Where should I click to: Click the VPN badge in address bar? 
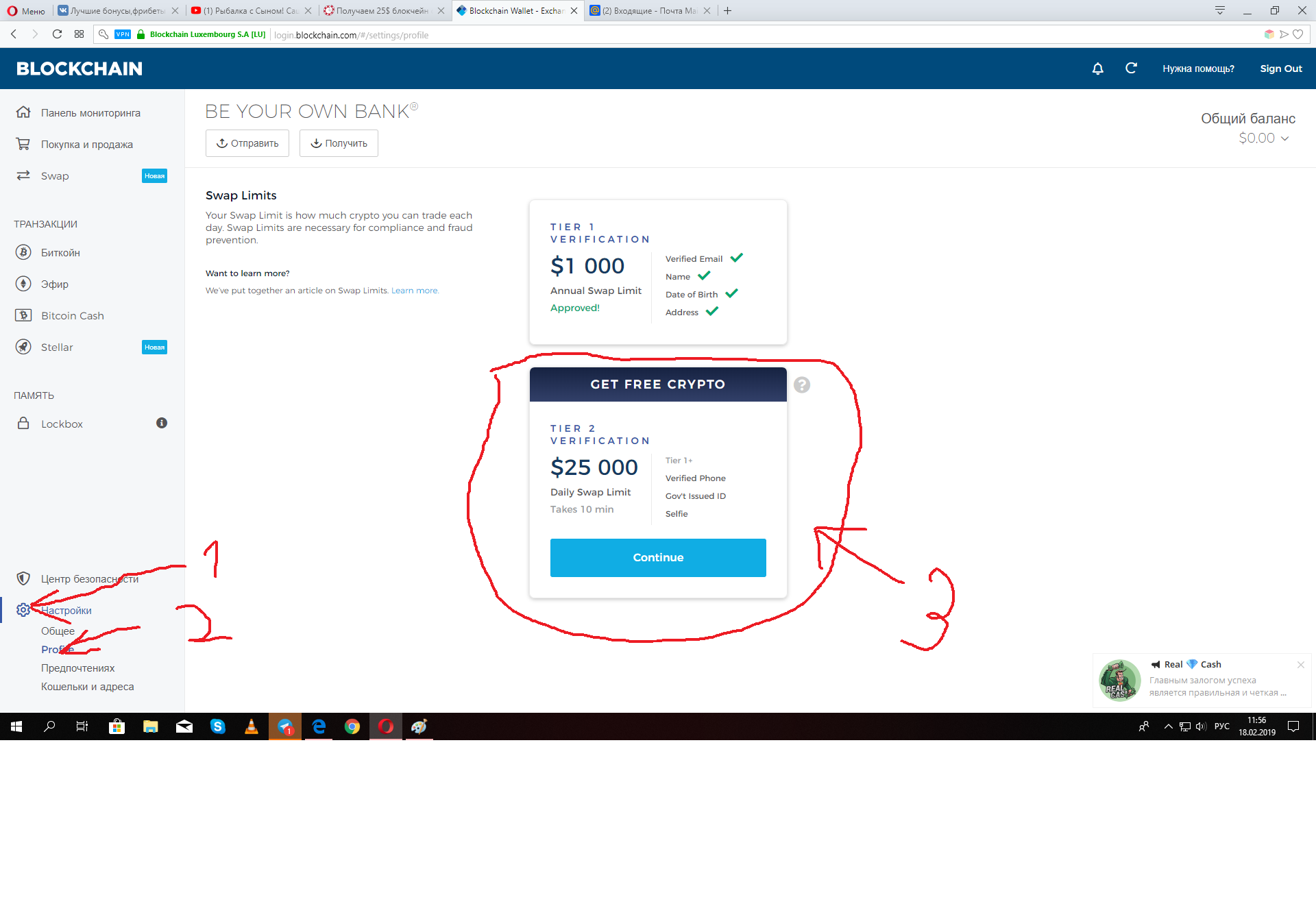pos(123,34)
